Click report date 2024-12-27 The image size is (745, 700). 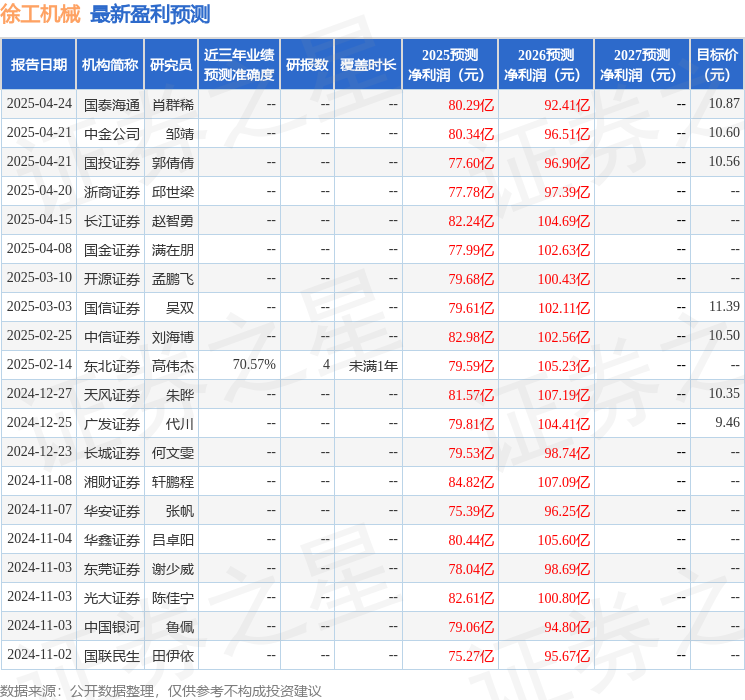39,393
